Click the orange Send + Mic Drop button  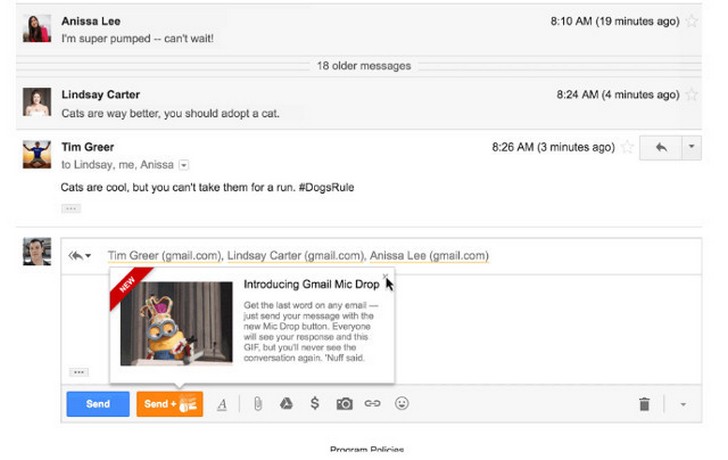coord(170,404)
